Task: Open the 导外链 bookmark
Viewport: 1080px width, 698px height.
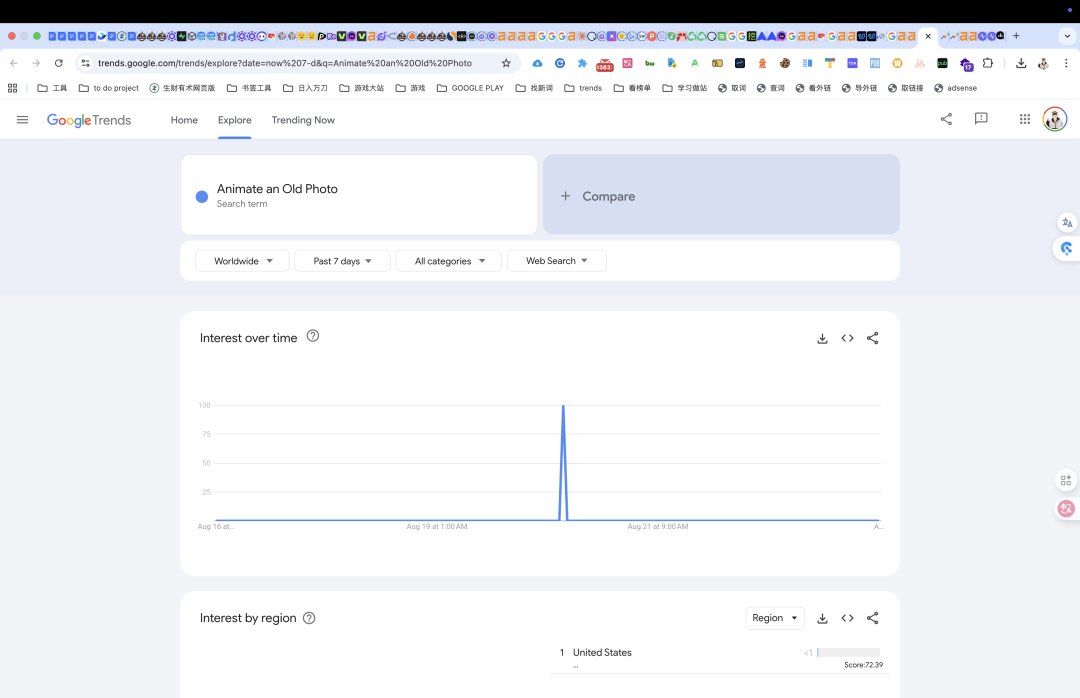Action: click(860, 88)
